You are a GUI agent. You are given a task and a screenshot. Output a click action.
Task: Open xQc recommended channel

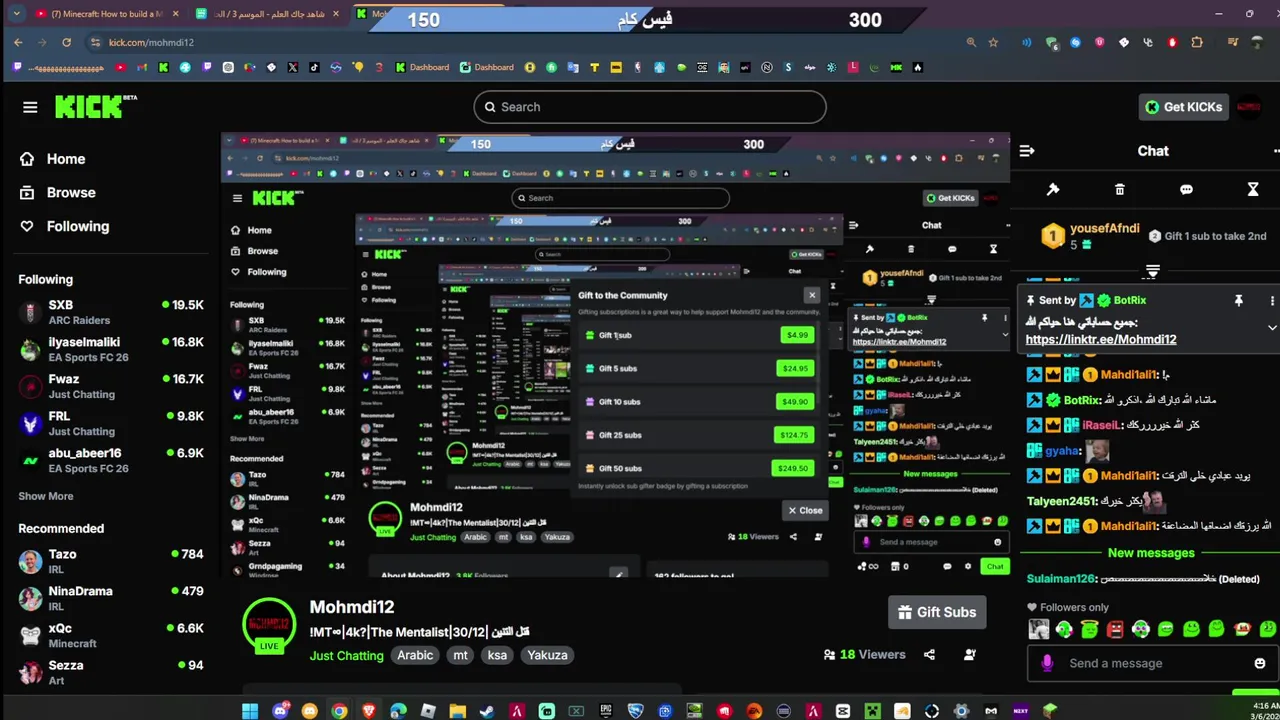tap(111, 635)
